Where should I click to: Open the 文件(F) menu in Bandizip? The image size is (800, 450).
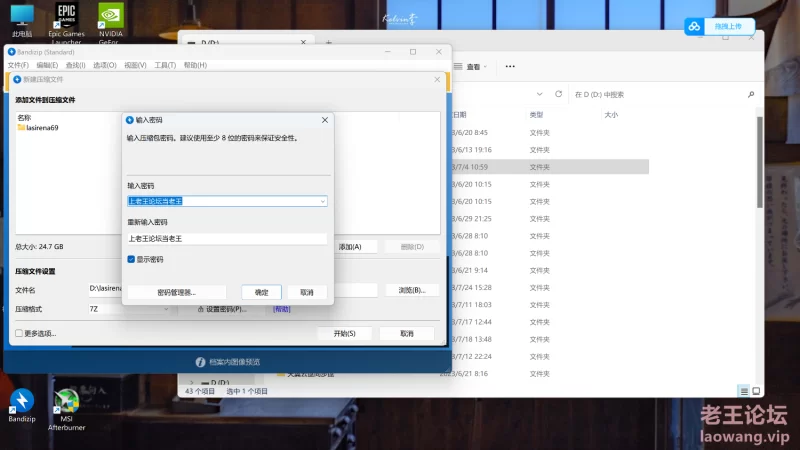18,65
